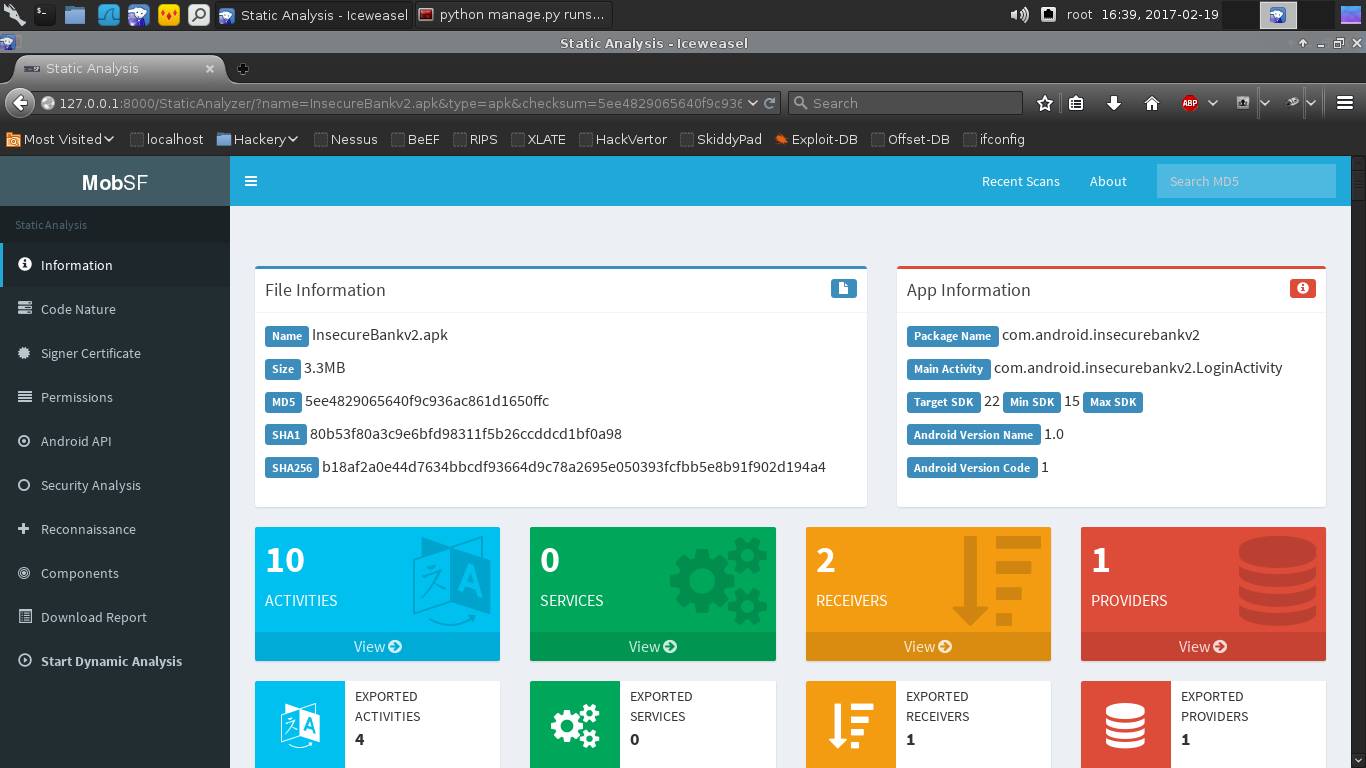Click Start Dynamic Analysis in sidebar
This screenshot has width=1366, height=768.
point(111,661)
